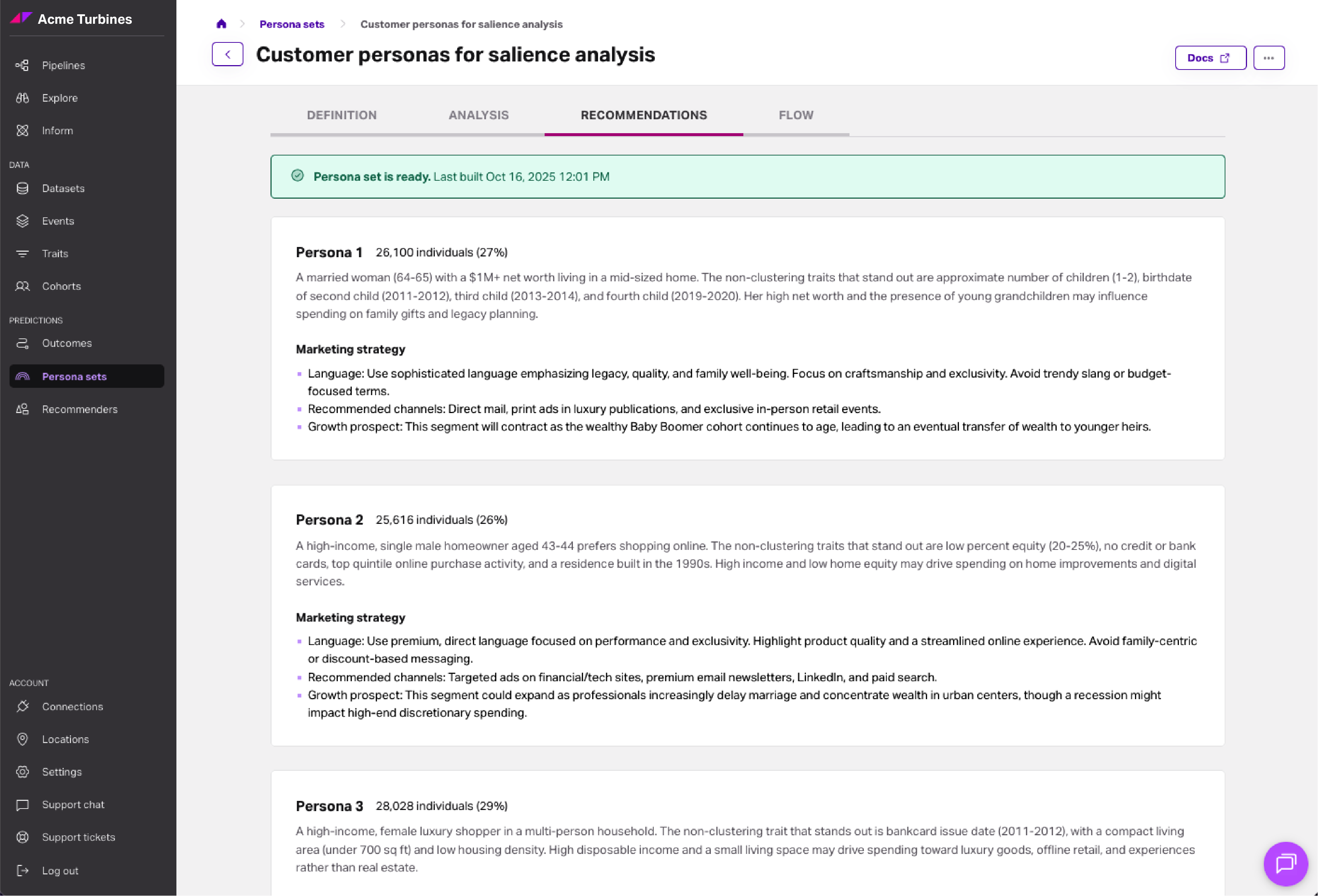Switch to the Definition tab
The image size is (1318, 896).
341,115
